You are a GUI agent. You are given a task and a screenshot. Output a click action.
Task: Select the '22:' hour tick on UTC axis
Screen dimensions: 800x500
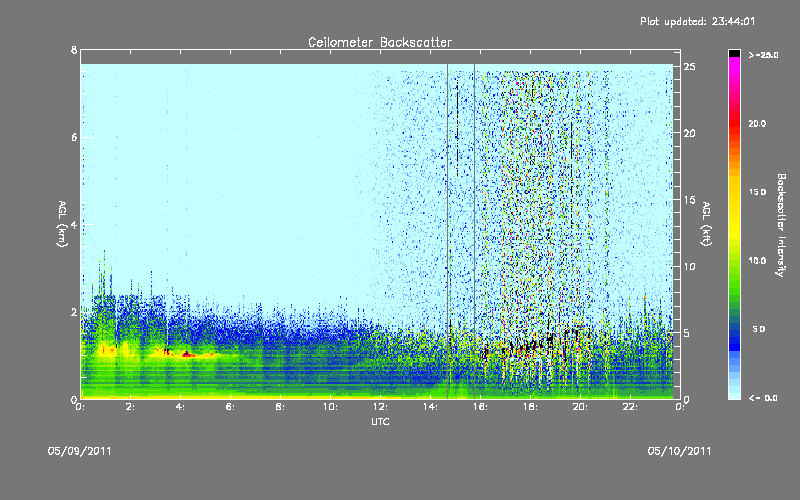(x=630, y=407)
